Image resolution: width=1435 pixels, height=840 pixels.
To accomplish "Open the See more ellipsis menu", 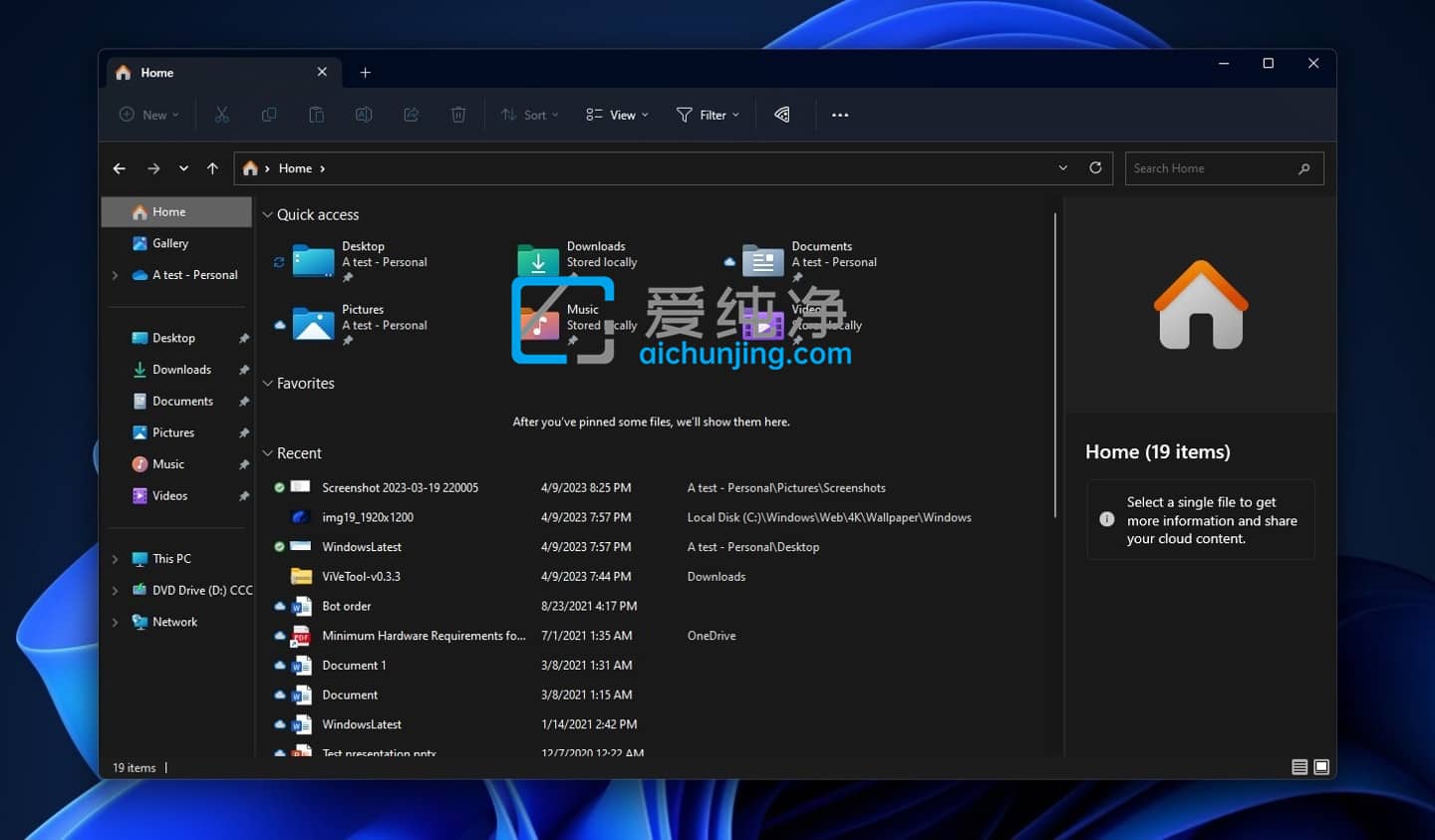I will coord(840,115).
